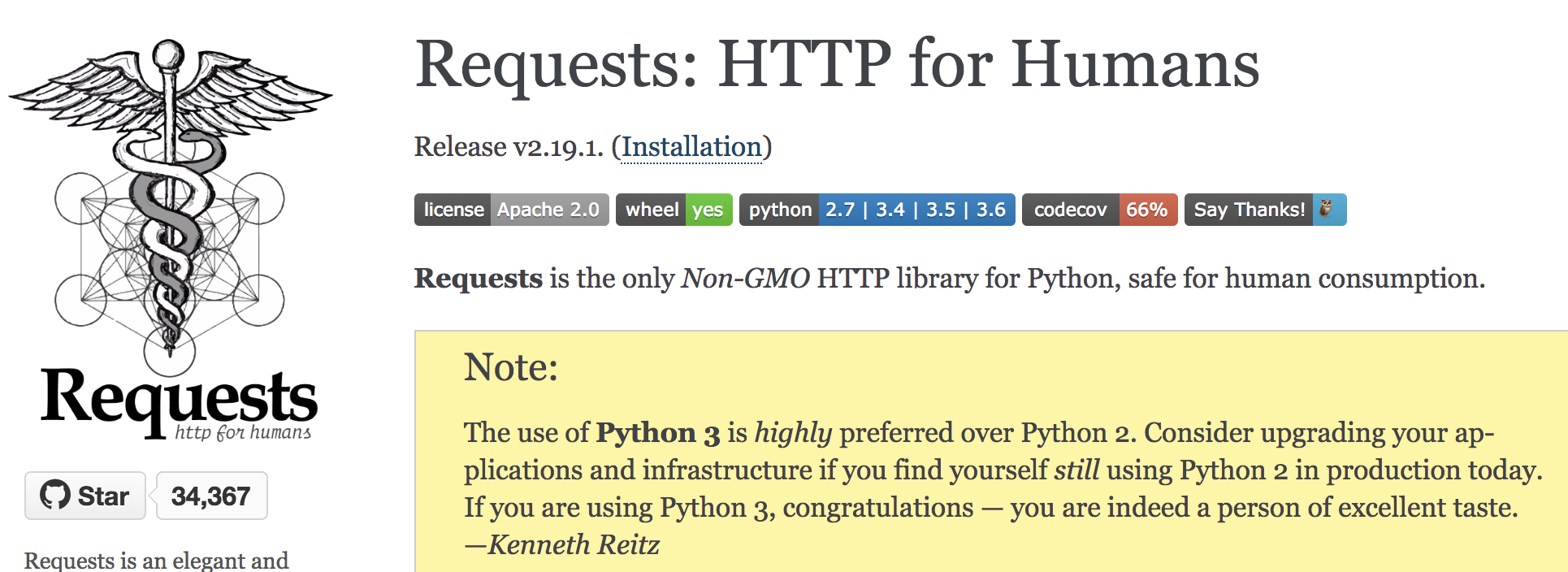Follow the Installation link

pyautogui.click(x=691, y=147)
